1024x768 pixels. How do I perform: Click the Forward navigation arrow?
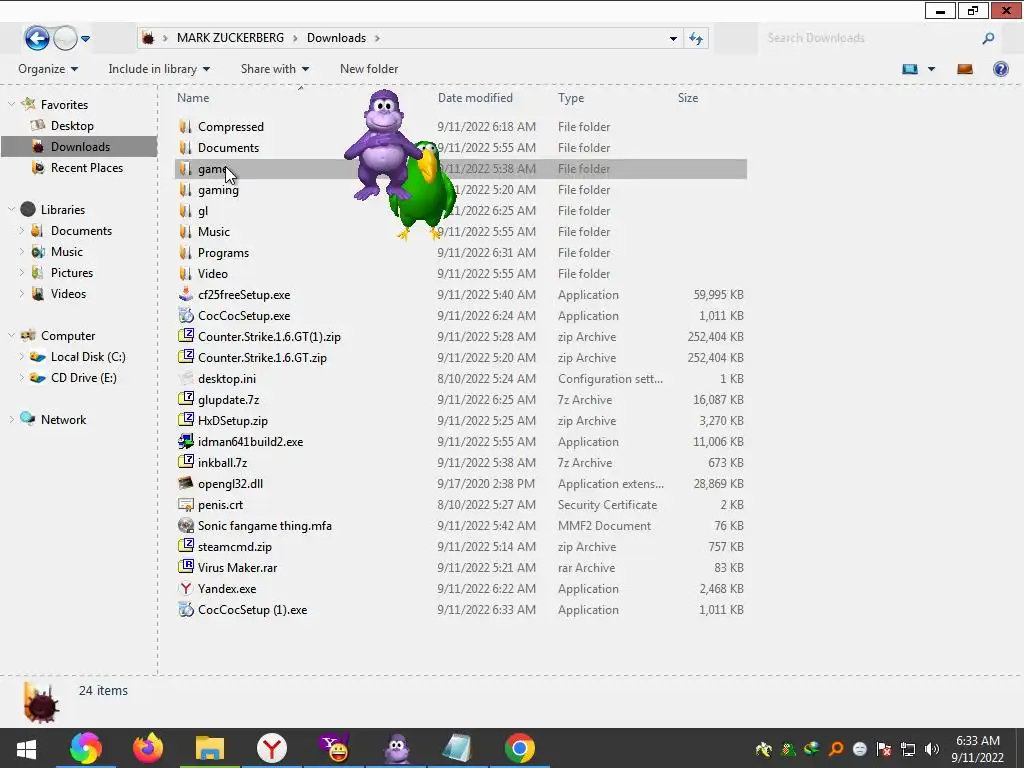(x=65, y=39)
